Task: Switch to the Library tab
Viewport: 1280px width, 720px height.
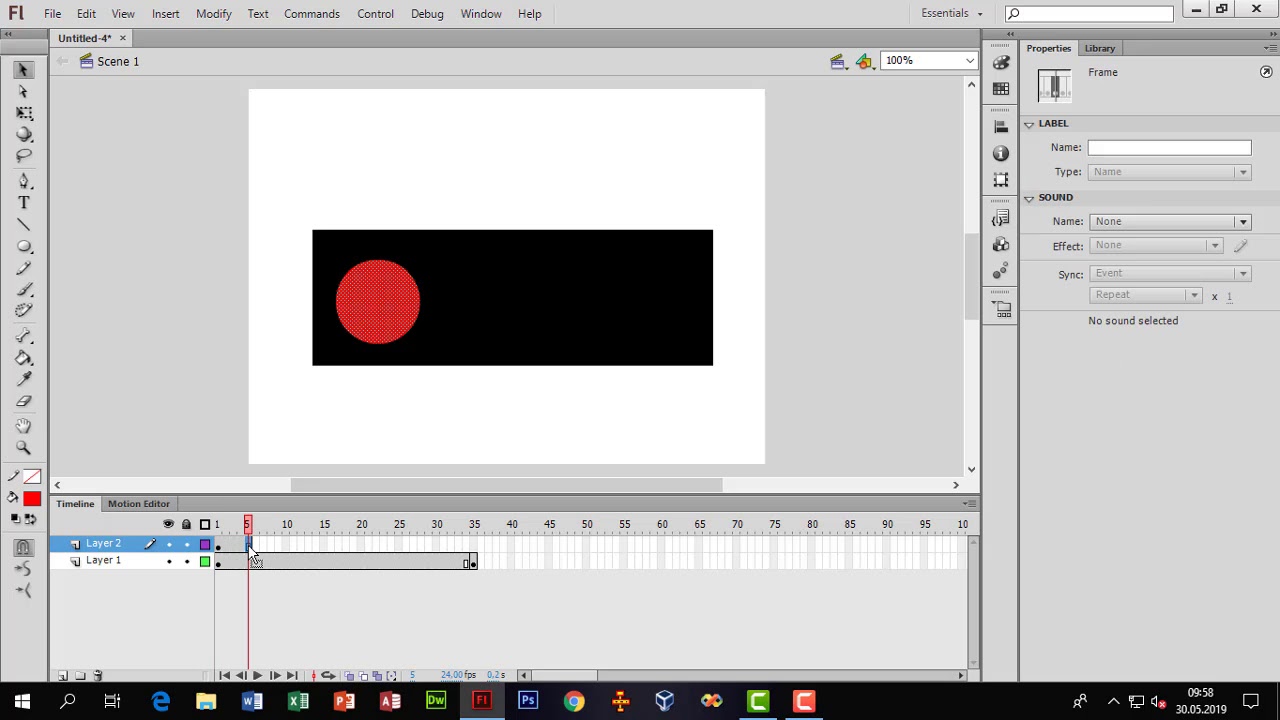Action: pyautogui.click(x=1099, y=48)
